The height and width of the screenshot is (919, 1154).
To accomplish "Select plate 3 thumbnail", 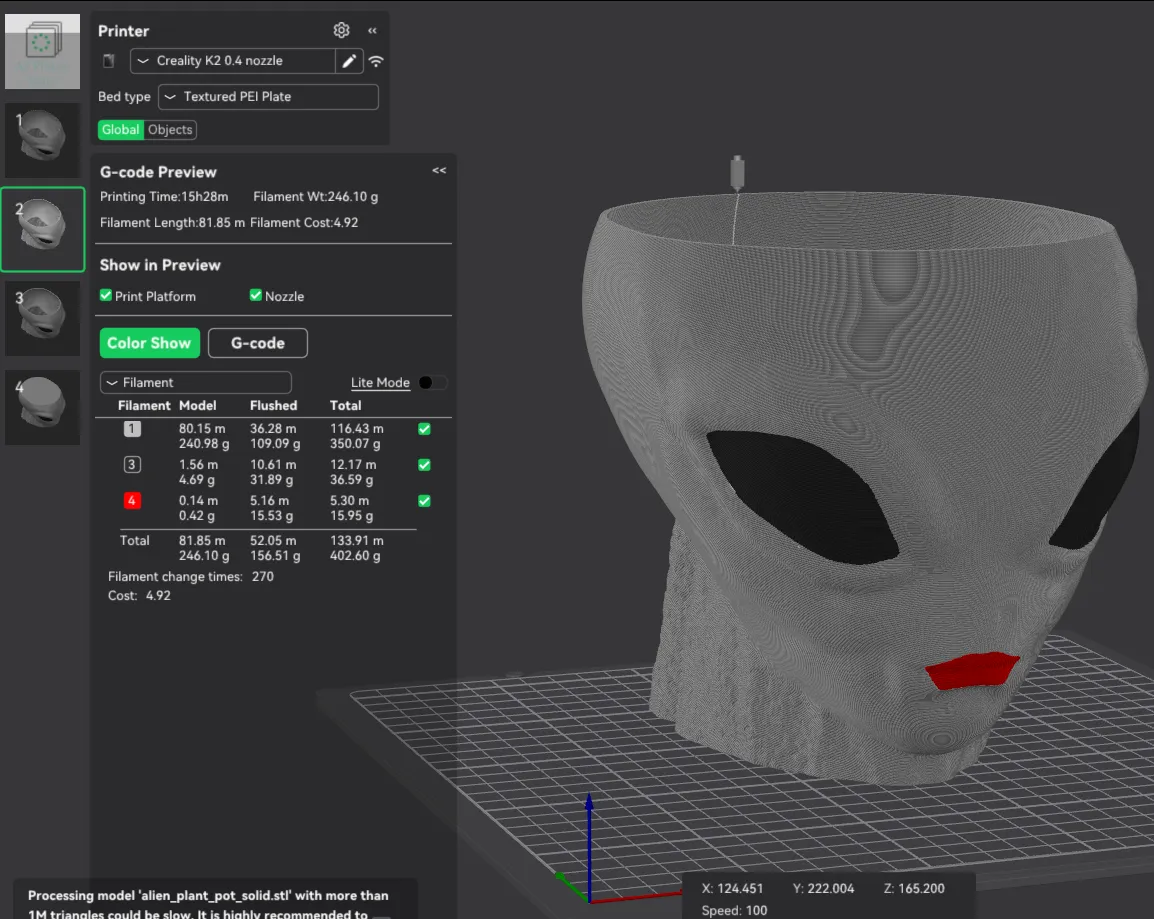I will click(43, 318).
